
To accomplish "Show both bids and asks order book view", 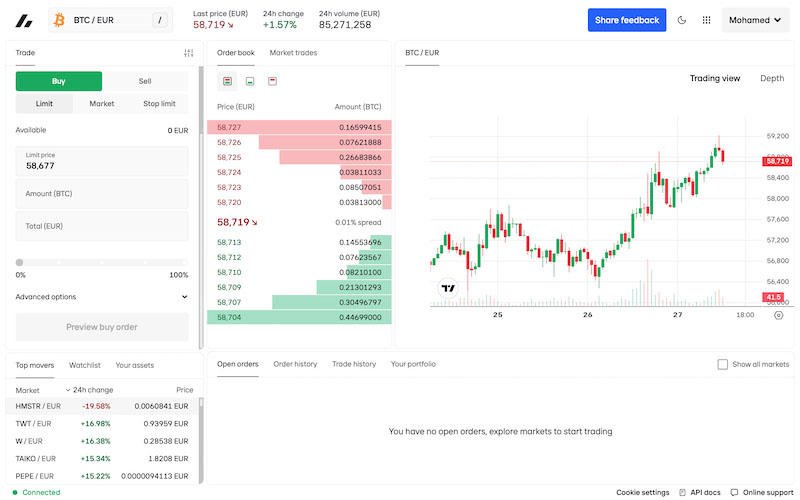I will point(228,81).
